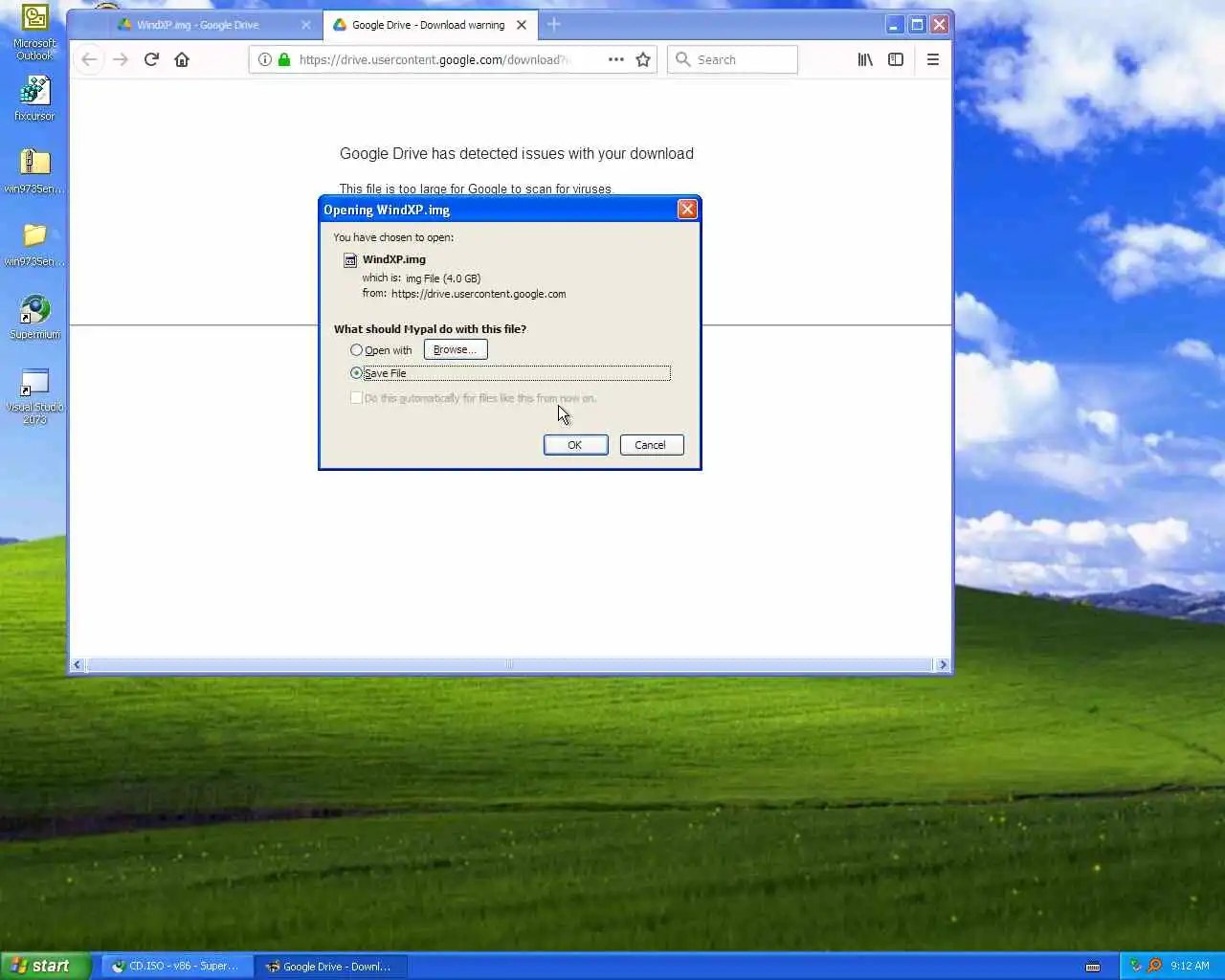The width and height of the screenshot is (1225, 980).
Task: Click the orange tray icon beside the clock
Action: (1154, 966)
